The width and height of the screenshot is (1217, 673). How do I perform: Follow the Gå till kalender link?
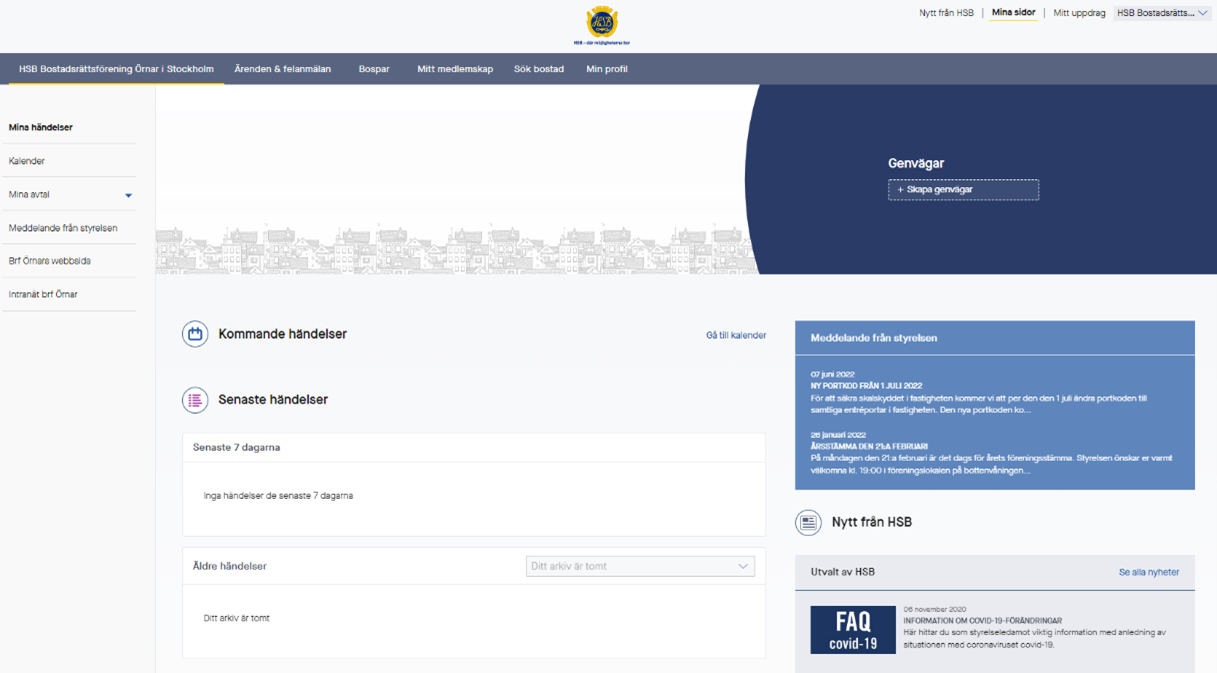tap(735, 335)
